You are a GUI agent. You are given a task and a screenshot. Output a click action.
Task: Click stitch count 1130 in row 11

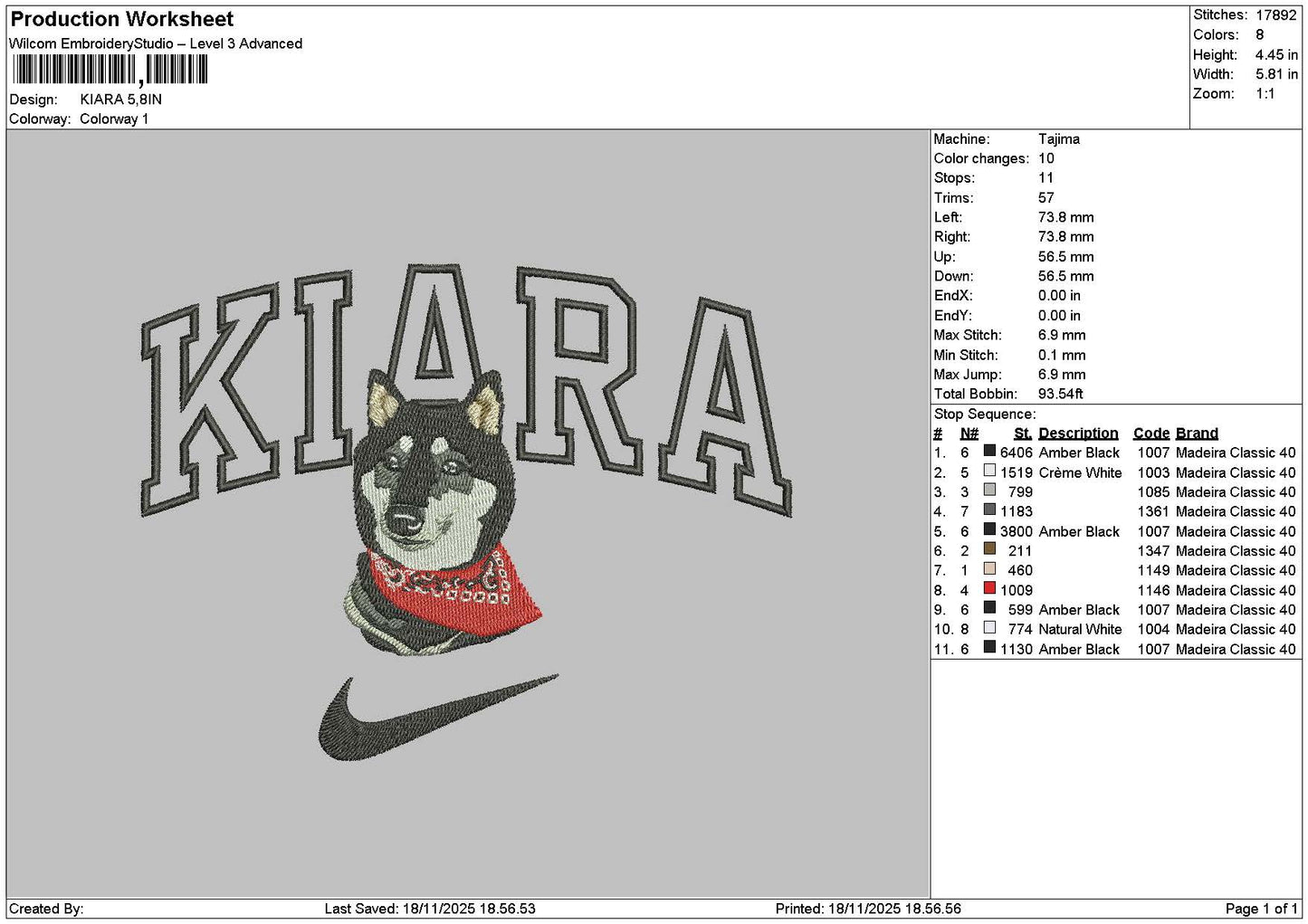[x=1016, y=649]
